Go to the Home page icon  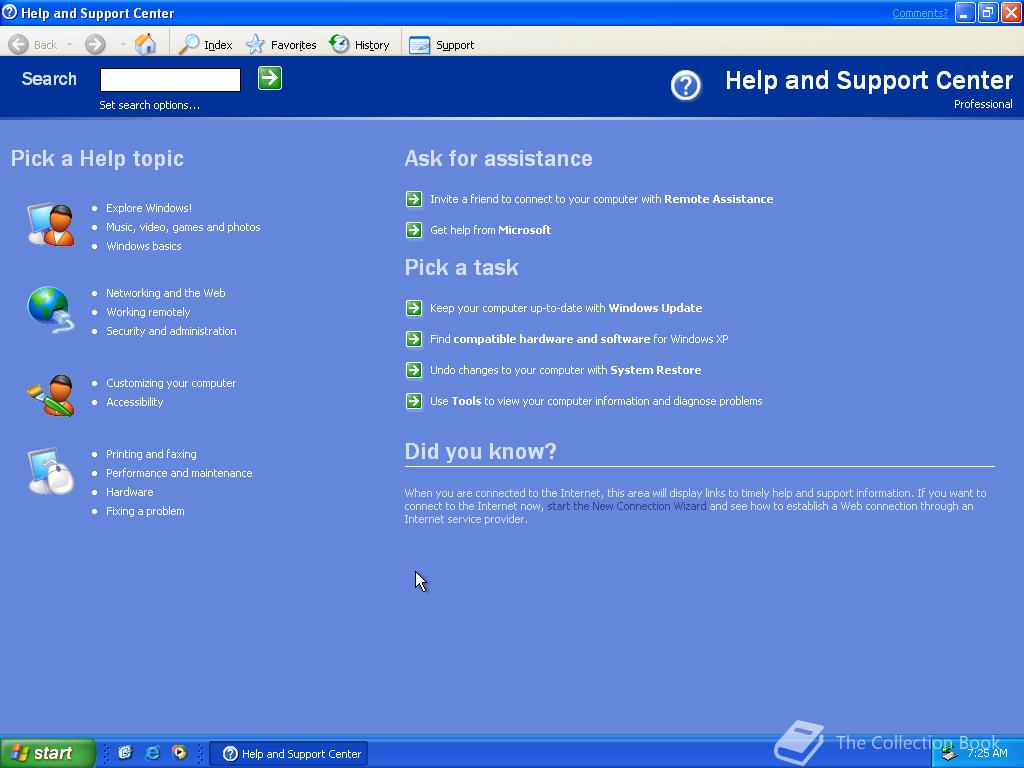coord(146,44)
